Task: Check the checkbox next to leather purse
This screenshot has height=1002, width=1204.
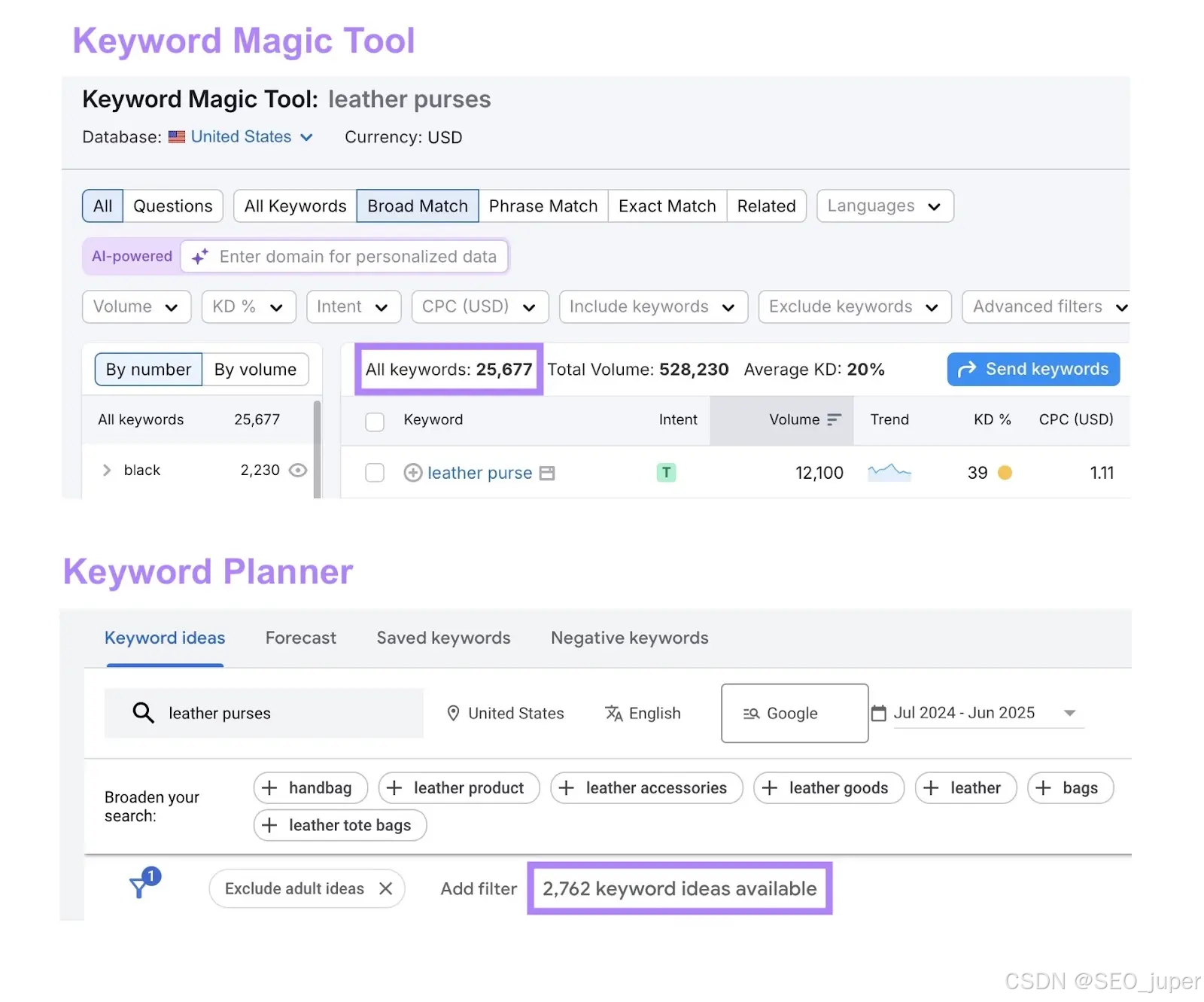Action: [x=374, y=473]
